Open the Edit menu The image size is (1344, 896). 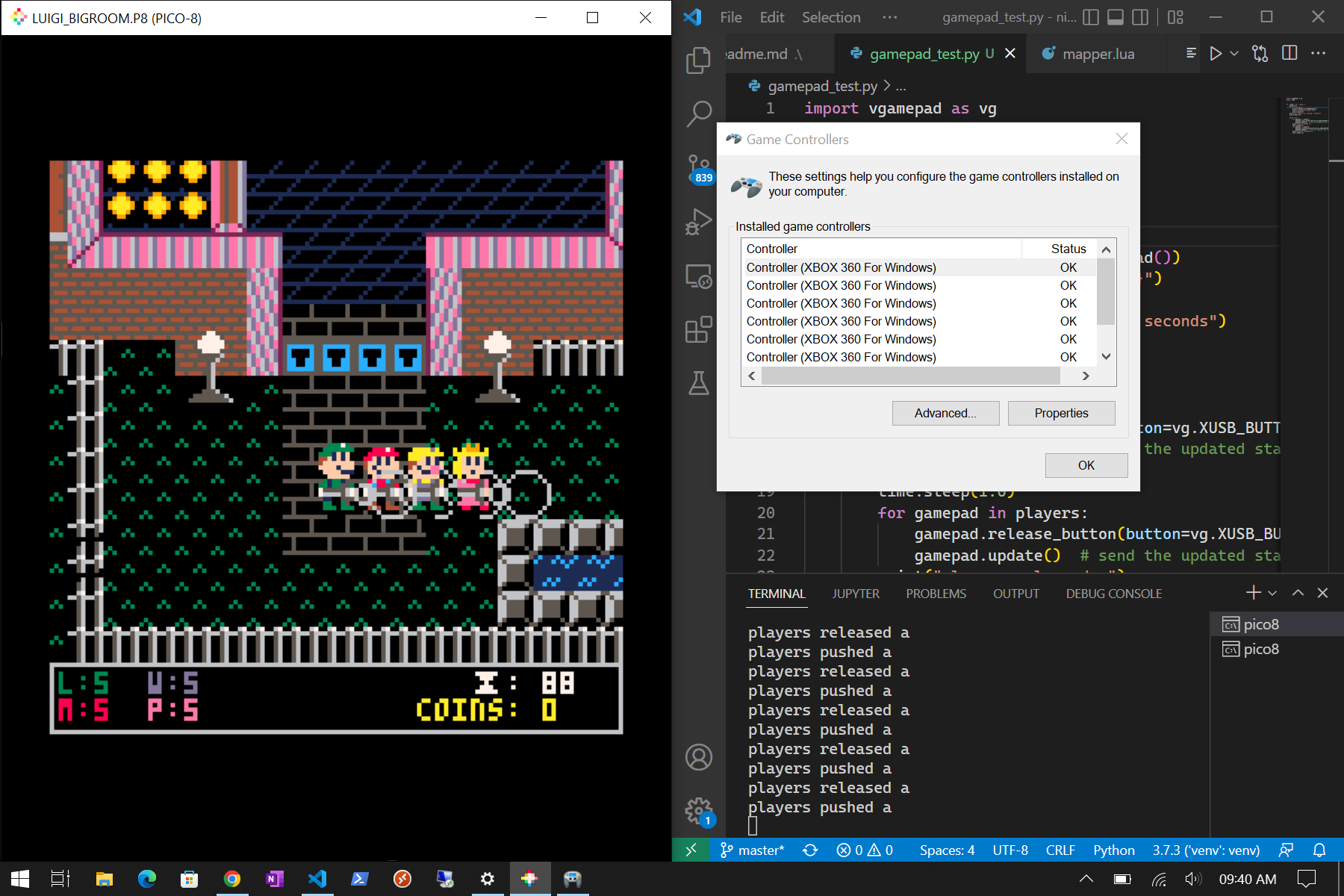(x=772, y=17)
